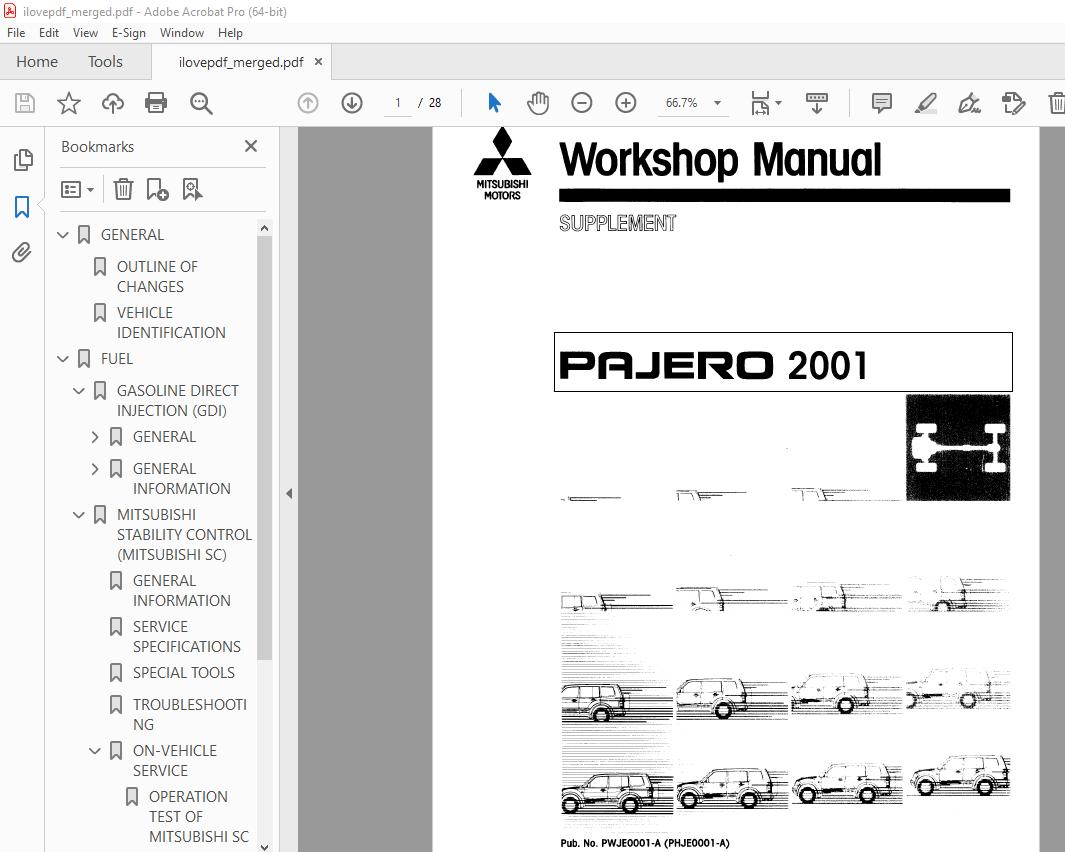Click the fit page width icon
The image size is (1065, 852).
(x=761, y=103)
